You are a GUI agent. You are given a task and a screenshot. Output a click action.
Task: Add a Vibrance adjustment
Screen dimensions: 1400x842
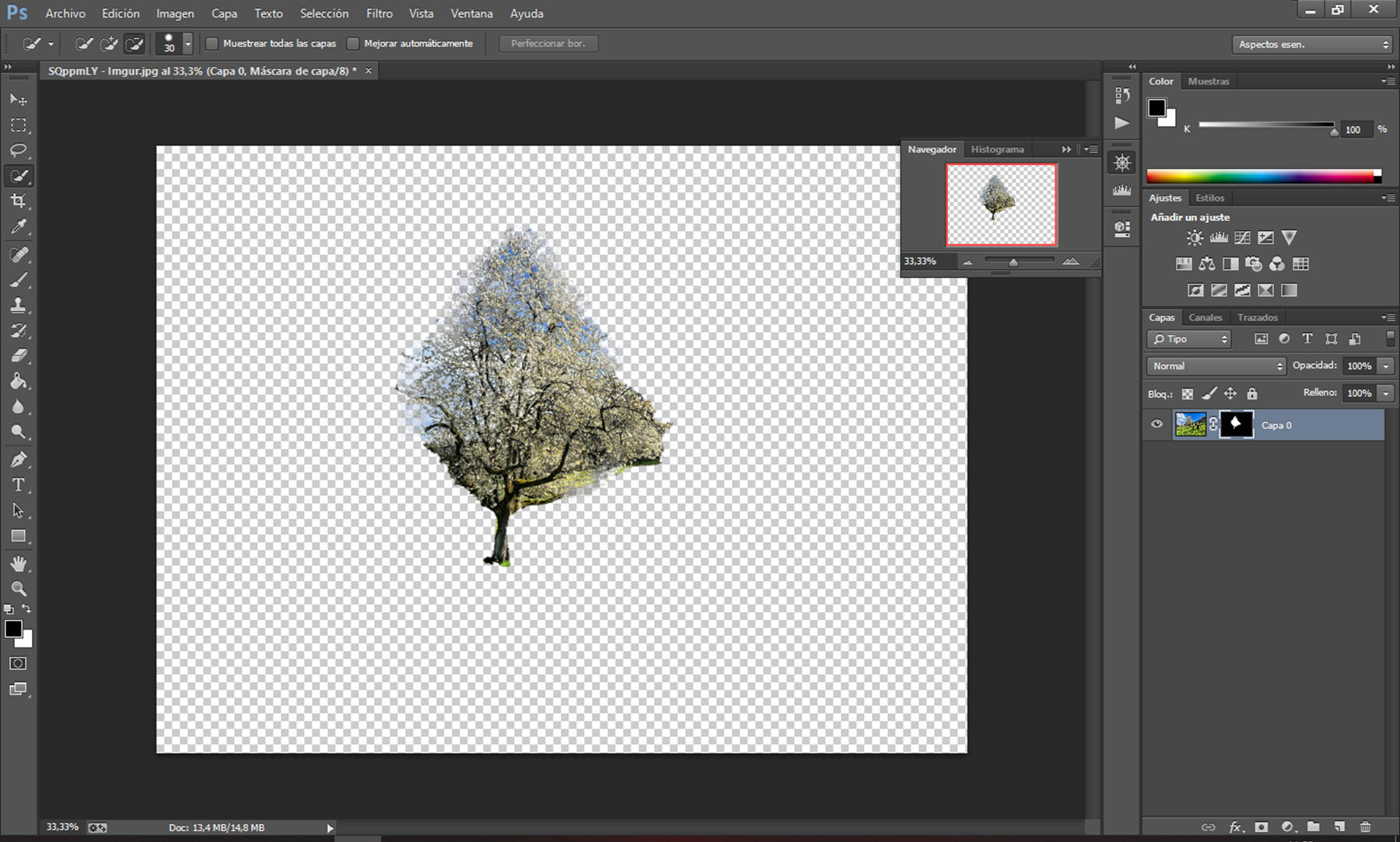[1289, 238]
